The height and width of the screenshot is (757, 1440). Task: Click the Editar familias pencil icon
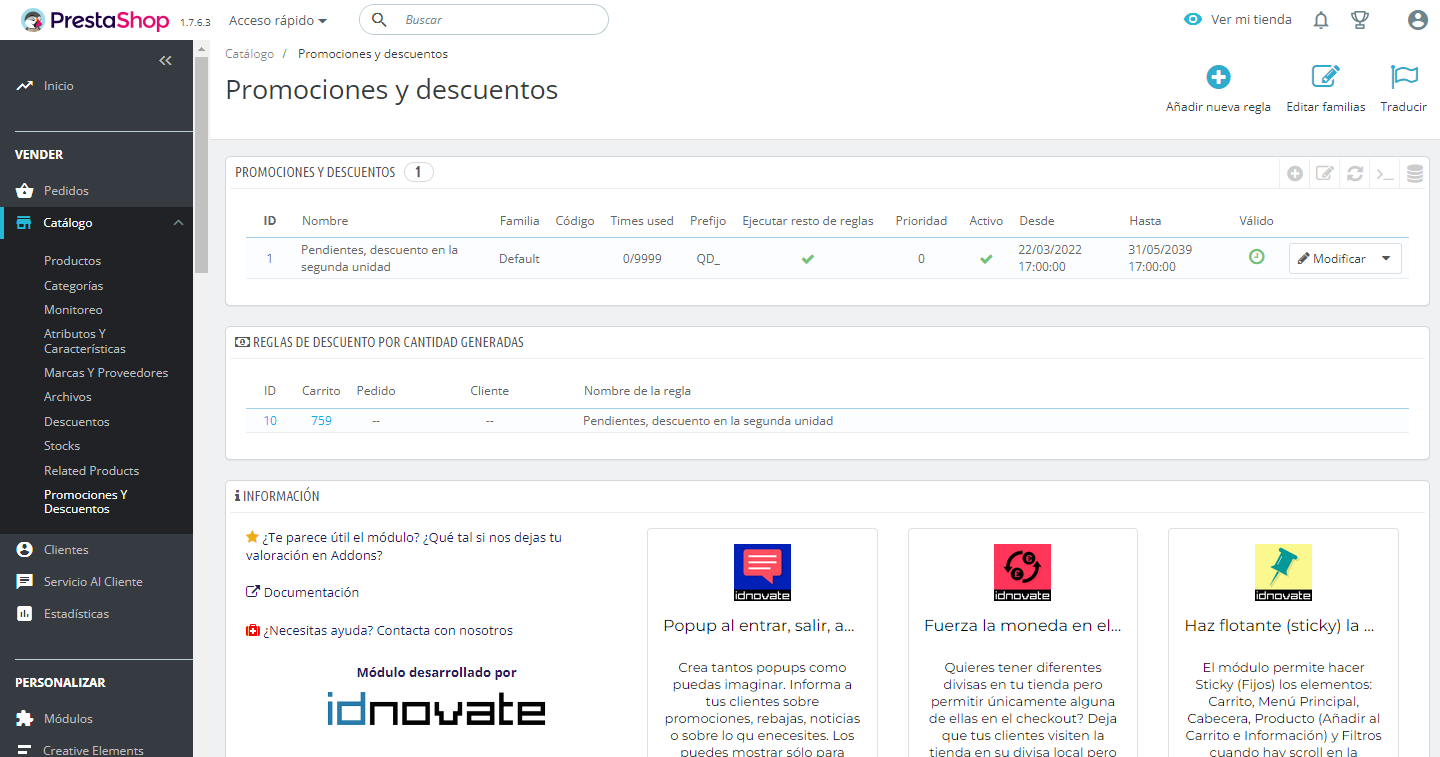click(x=1325, y=77)
